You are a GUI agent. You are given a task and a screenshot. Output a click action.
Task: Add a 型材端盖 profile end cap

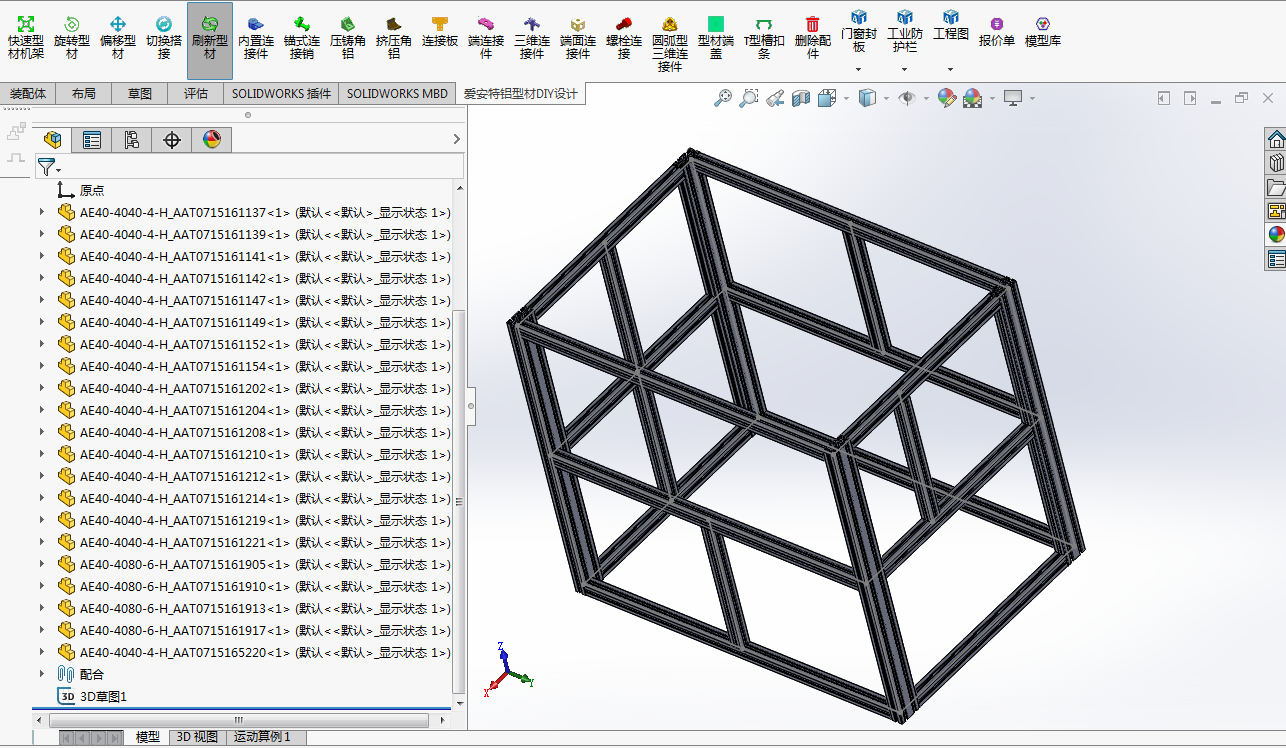tap(716, 38)
